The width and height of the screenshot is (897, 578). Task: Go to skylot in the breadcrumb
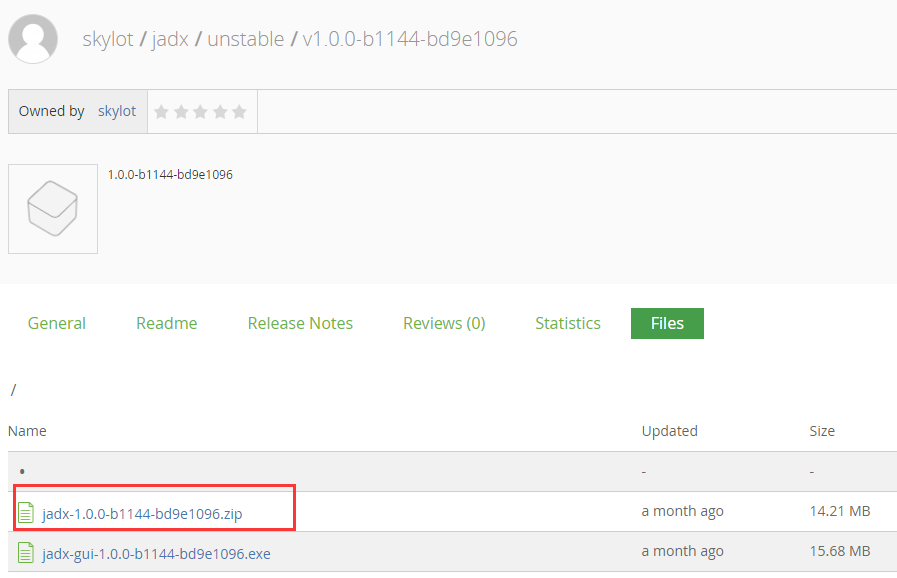(x=108, y=39)
